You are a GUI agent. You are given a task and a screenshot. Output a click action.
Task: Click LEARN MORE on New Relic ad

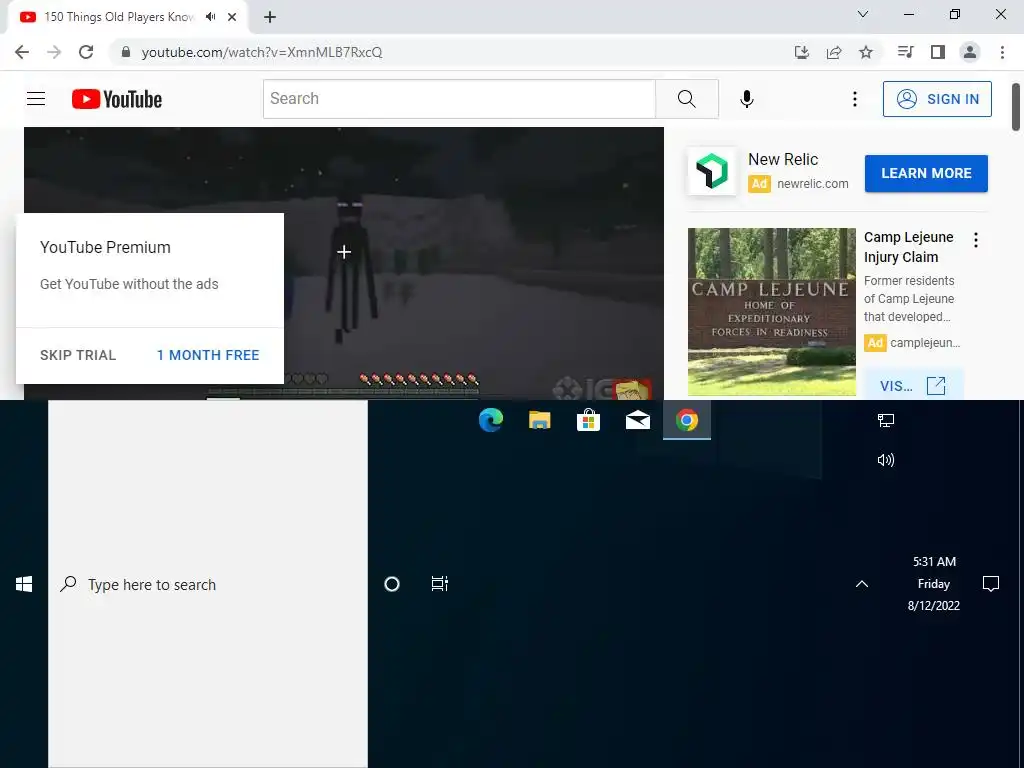tap(926, 173)
